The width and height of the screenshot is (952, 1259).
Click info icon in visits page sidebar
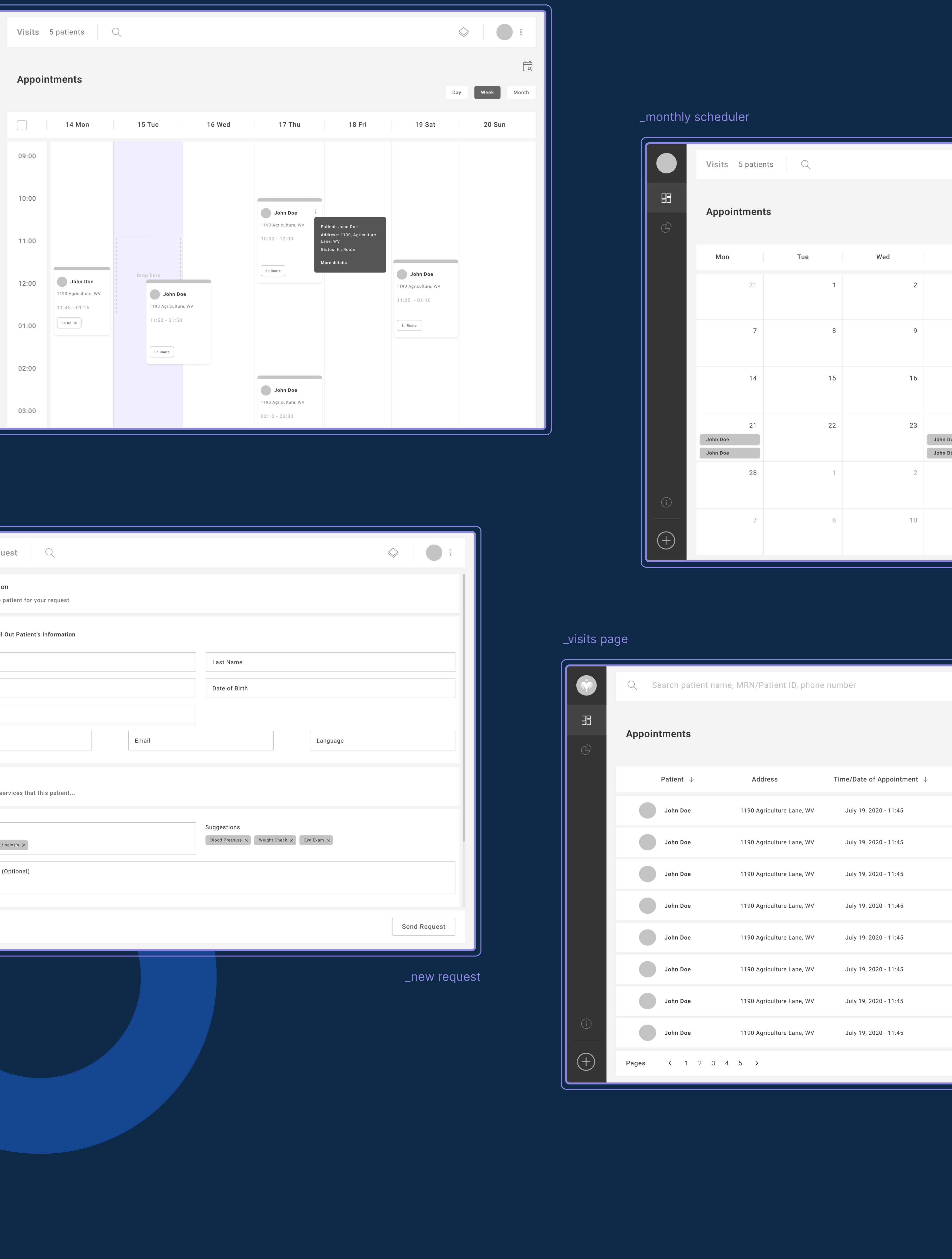click(586, 1024)
